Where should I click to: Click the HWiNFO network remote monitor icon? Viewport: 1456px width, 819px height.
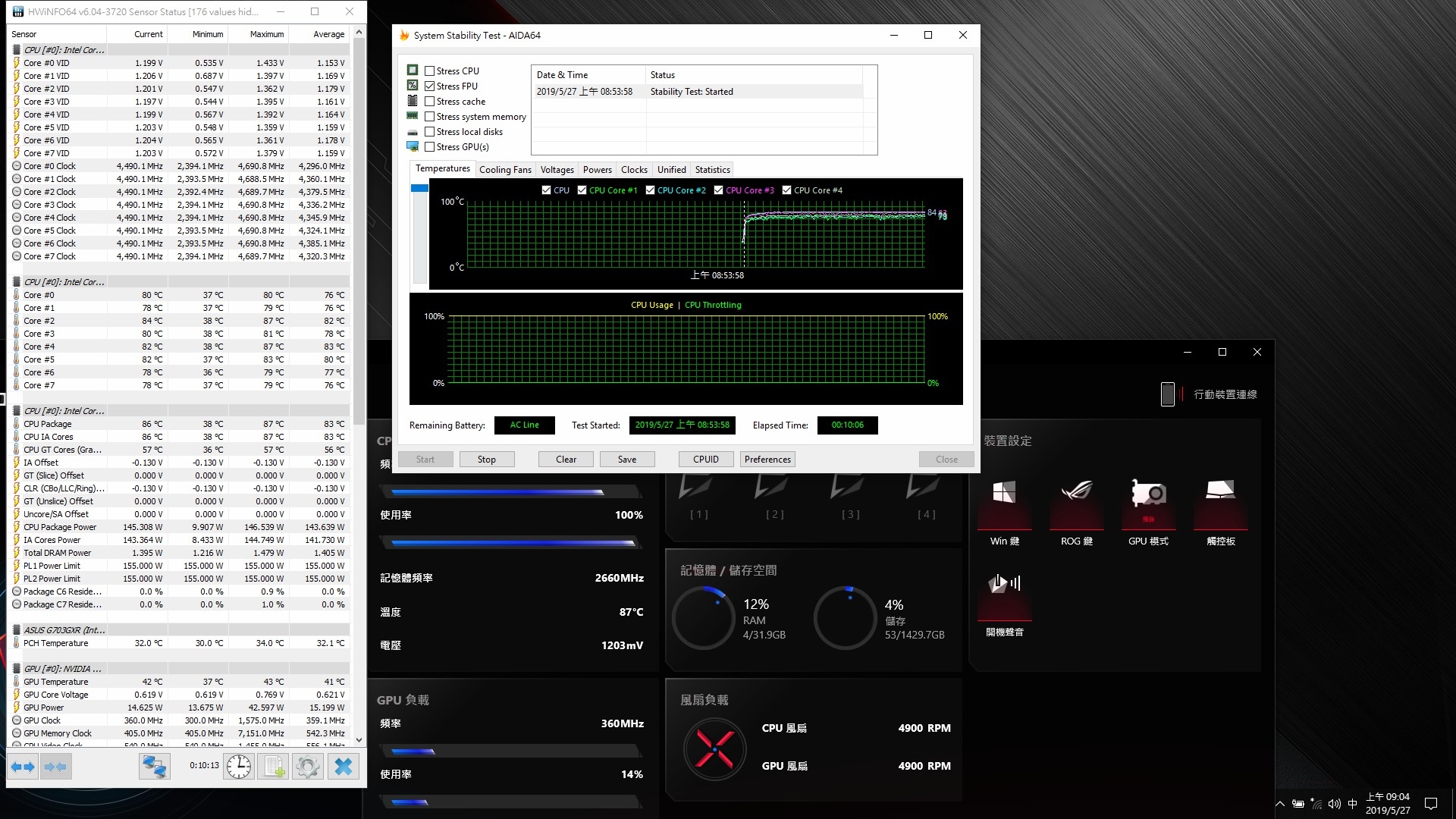[154, 767]
